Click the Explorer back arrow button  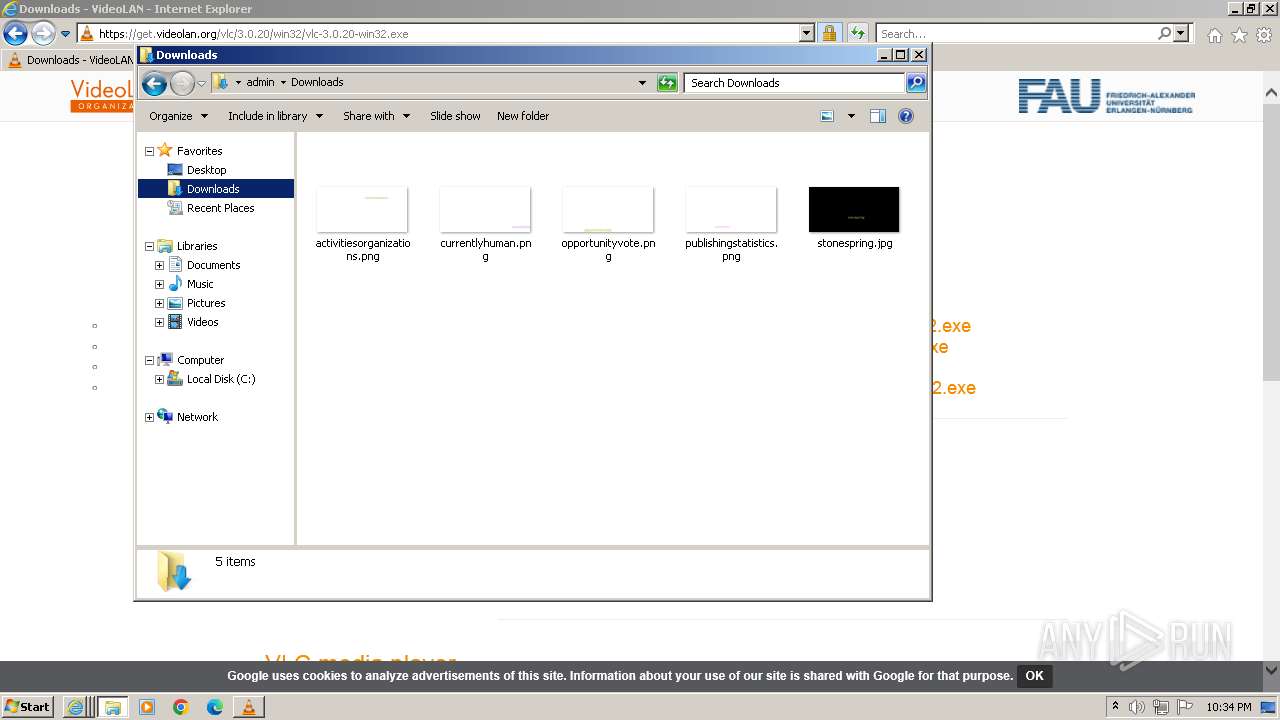tap(154, 83)
